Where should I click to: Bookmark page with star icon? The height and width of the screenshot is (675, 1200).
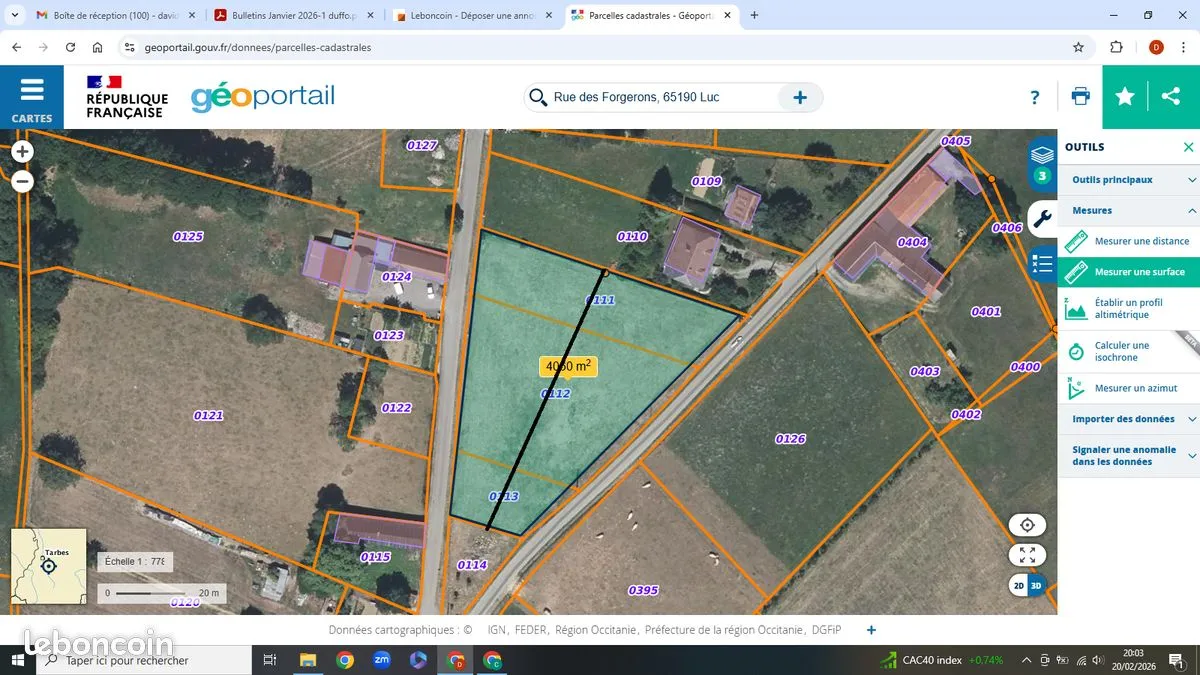[x=1078, y=47]
